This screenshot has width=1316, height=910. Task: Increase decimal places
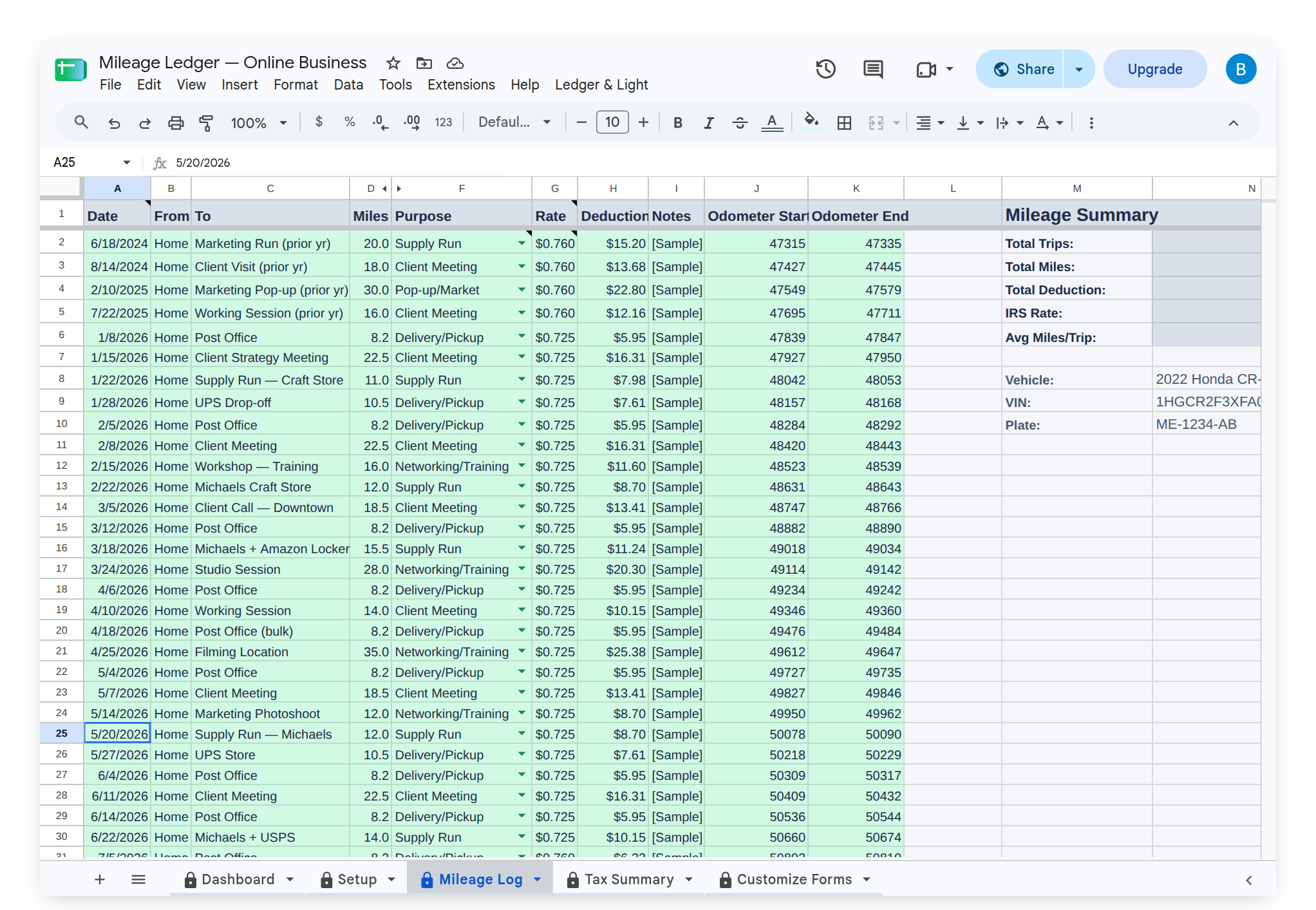point(412,122)
